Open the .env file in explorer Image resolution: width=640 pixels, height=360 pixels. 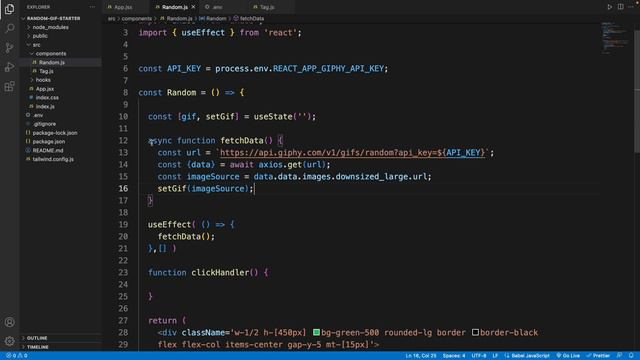pos(38,115)
